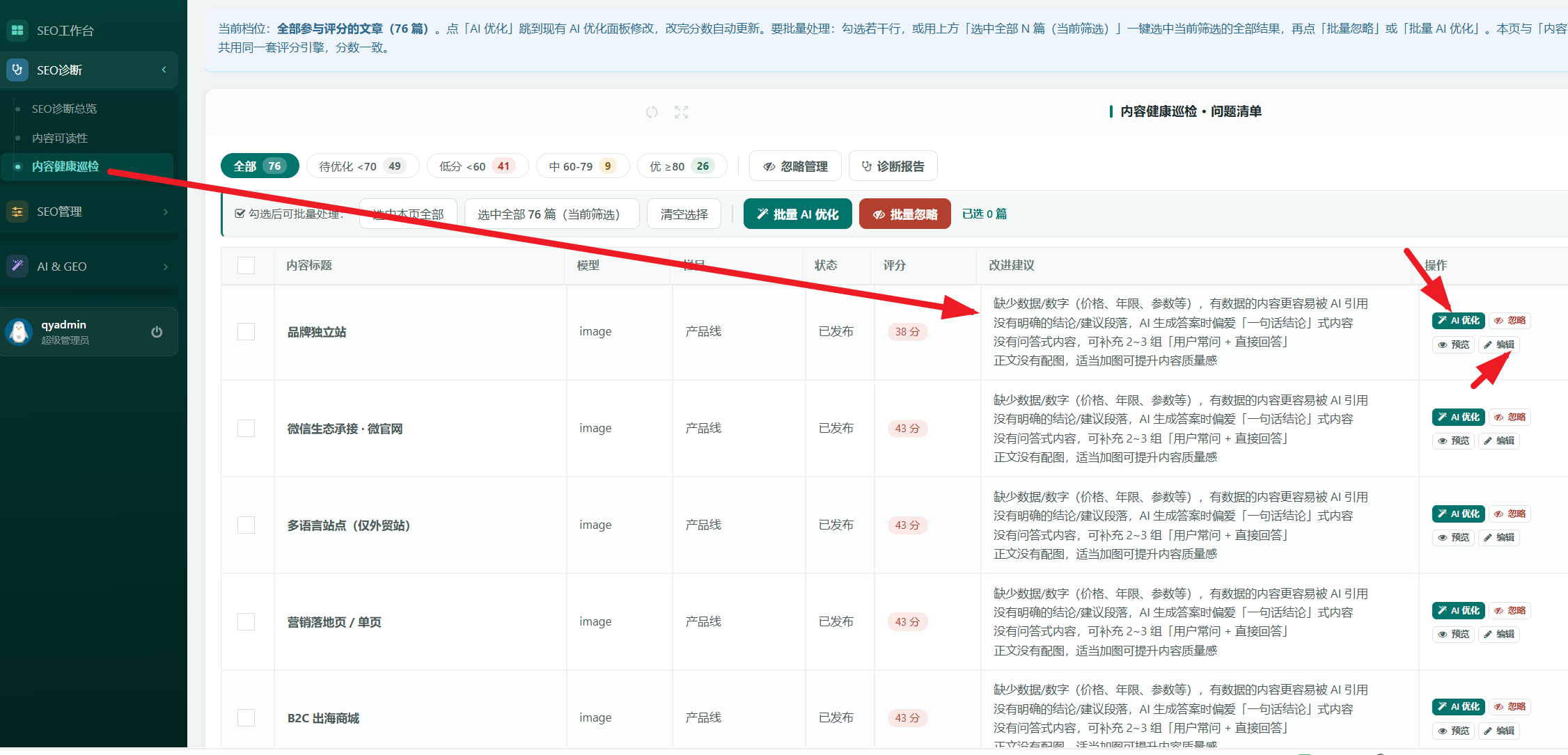Click the SEO诊断 stethoscope icon
Screen dimensions: 1568x755
tap(17, 70)
